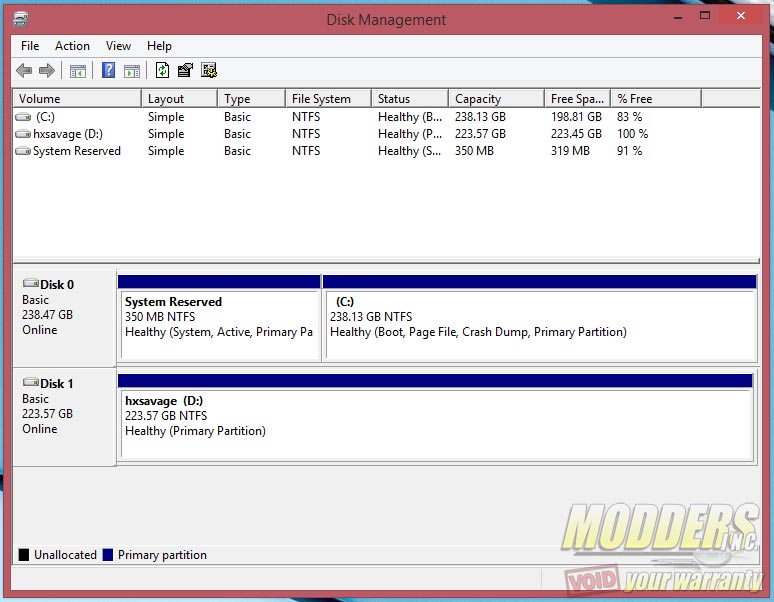This screenshot has width=774, height=602.
Task: Minimize the Disk Management window
Action: [x=678, y=17]
